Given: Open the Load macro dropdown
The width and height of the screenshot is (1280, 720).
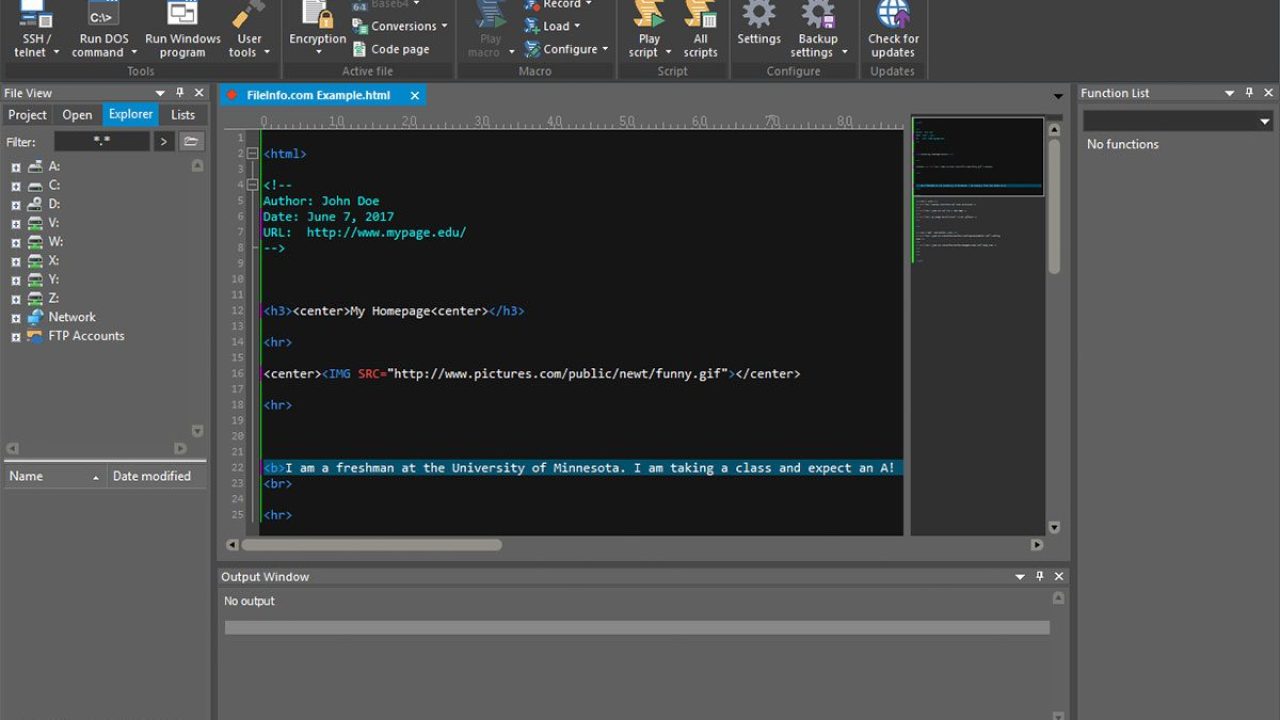Looking at the screenshot, I should coord(551,26).
